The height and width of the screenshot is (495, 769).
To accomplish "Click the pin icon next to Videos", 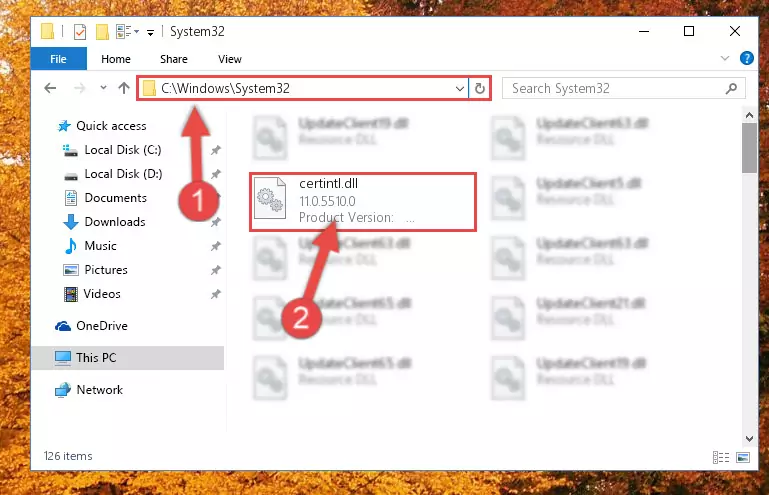I will tap(215, 294).
